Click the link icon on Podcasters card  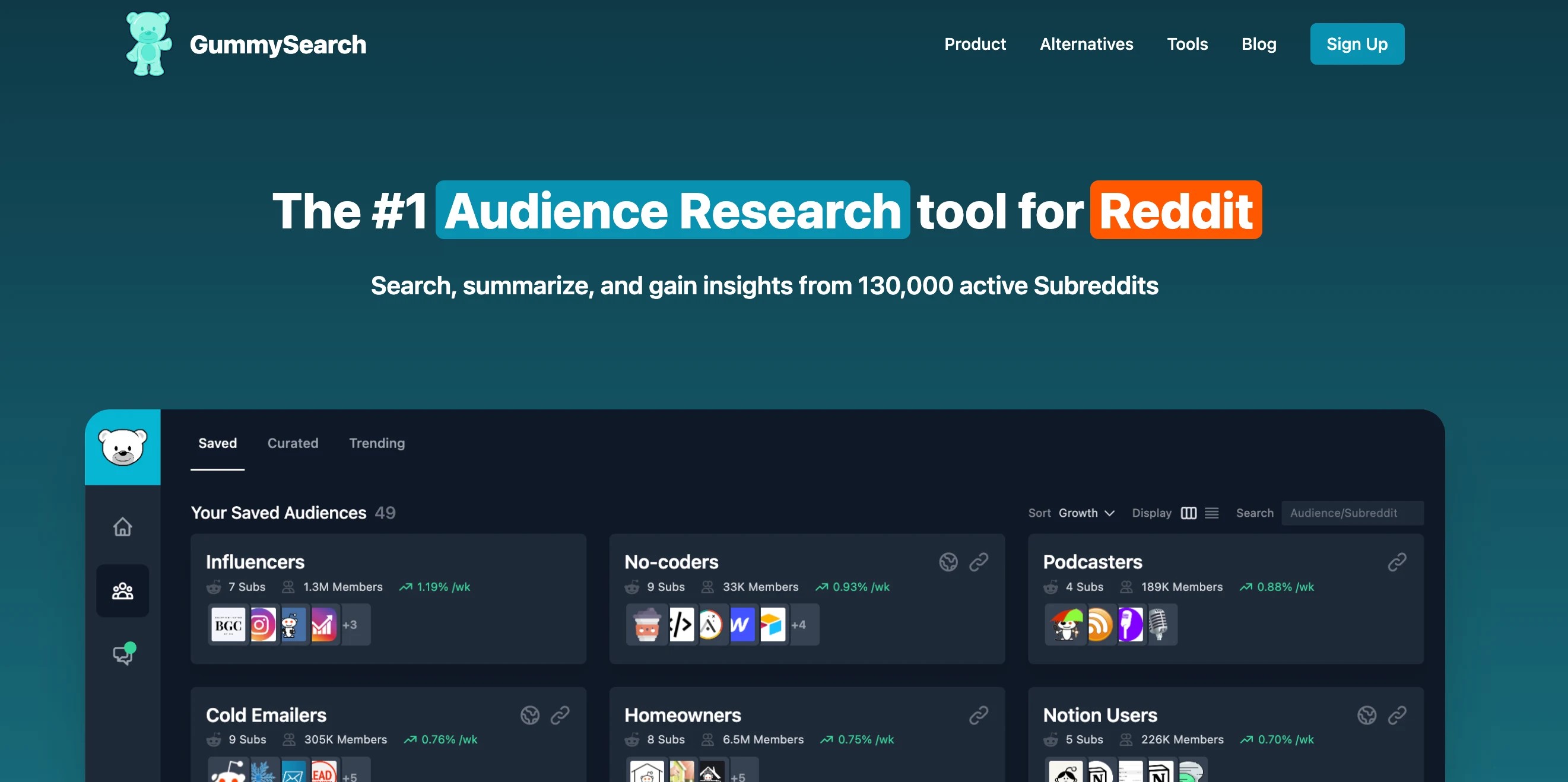point(1397,562)
